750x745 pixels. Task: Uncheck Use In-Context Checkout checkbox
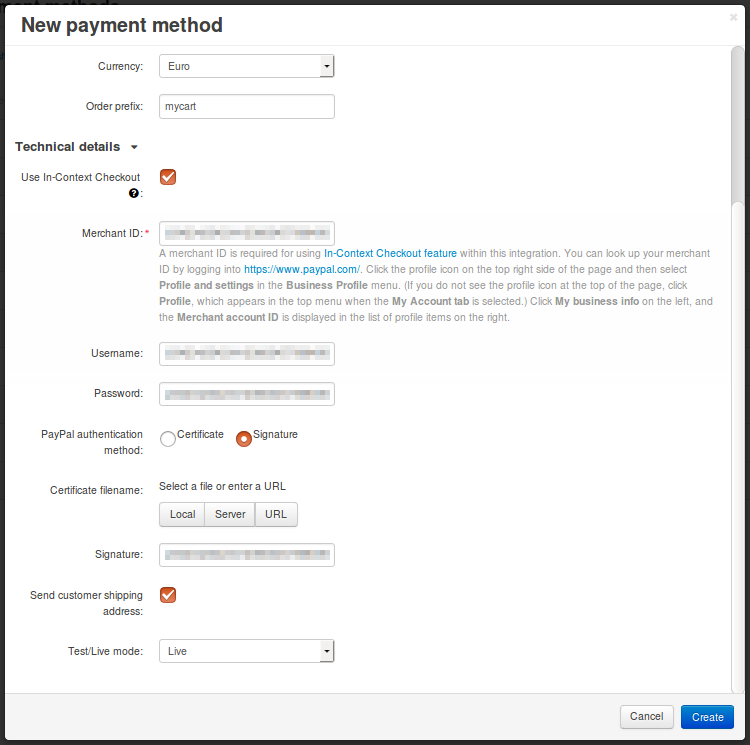pos(168,177)
